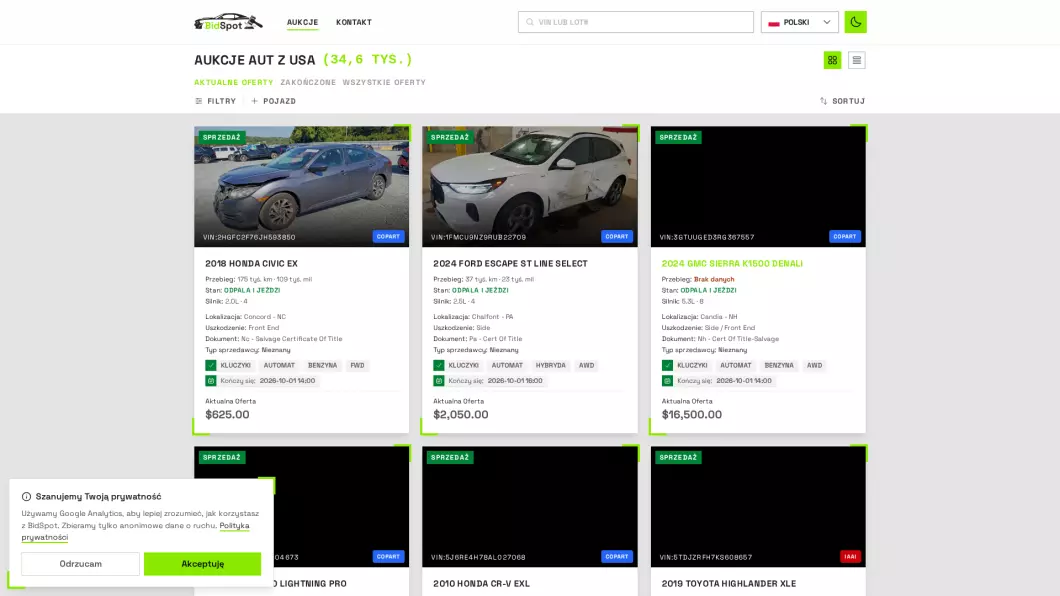The height and width of the screenshot is (596, 1060).
Task: Reject analytics with Odrzucam button
Action: [x=80, y=564]
